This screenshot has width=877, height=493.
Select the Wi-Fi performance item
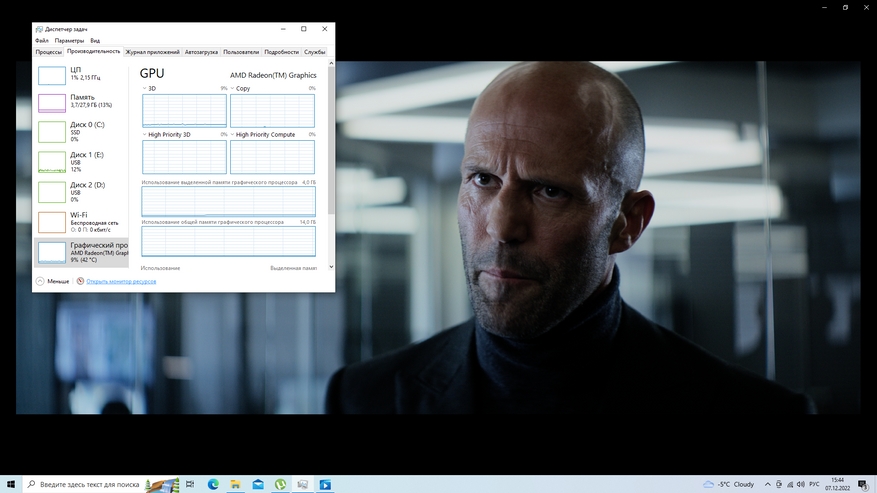tap(81, 222)
